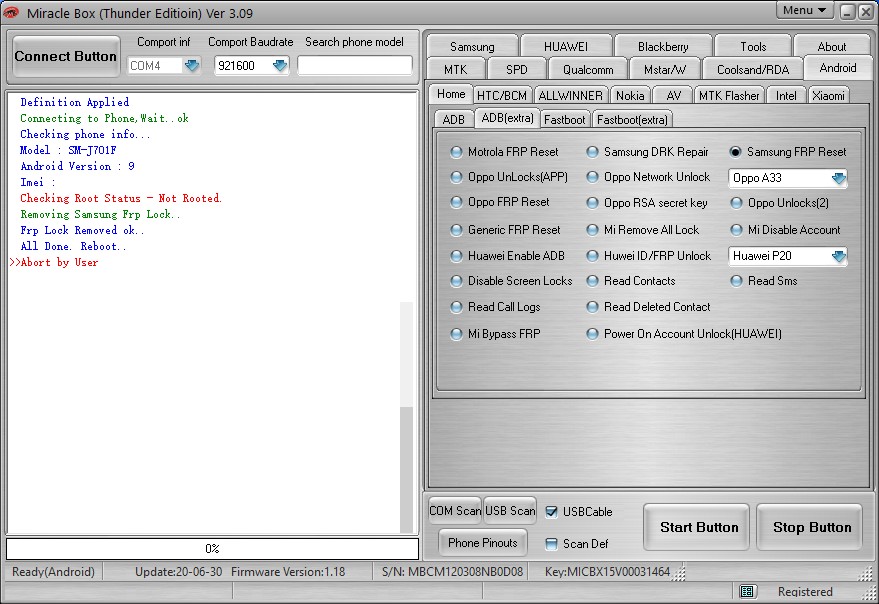879x604 pixels.
Task: Open the Fastboot(extra) sub-tab
Action: [632, 119]
